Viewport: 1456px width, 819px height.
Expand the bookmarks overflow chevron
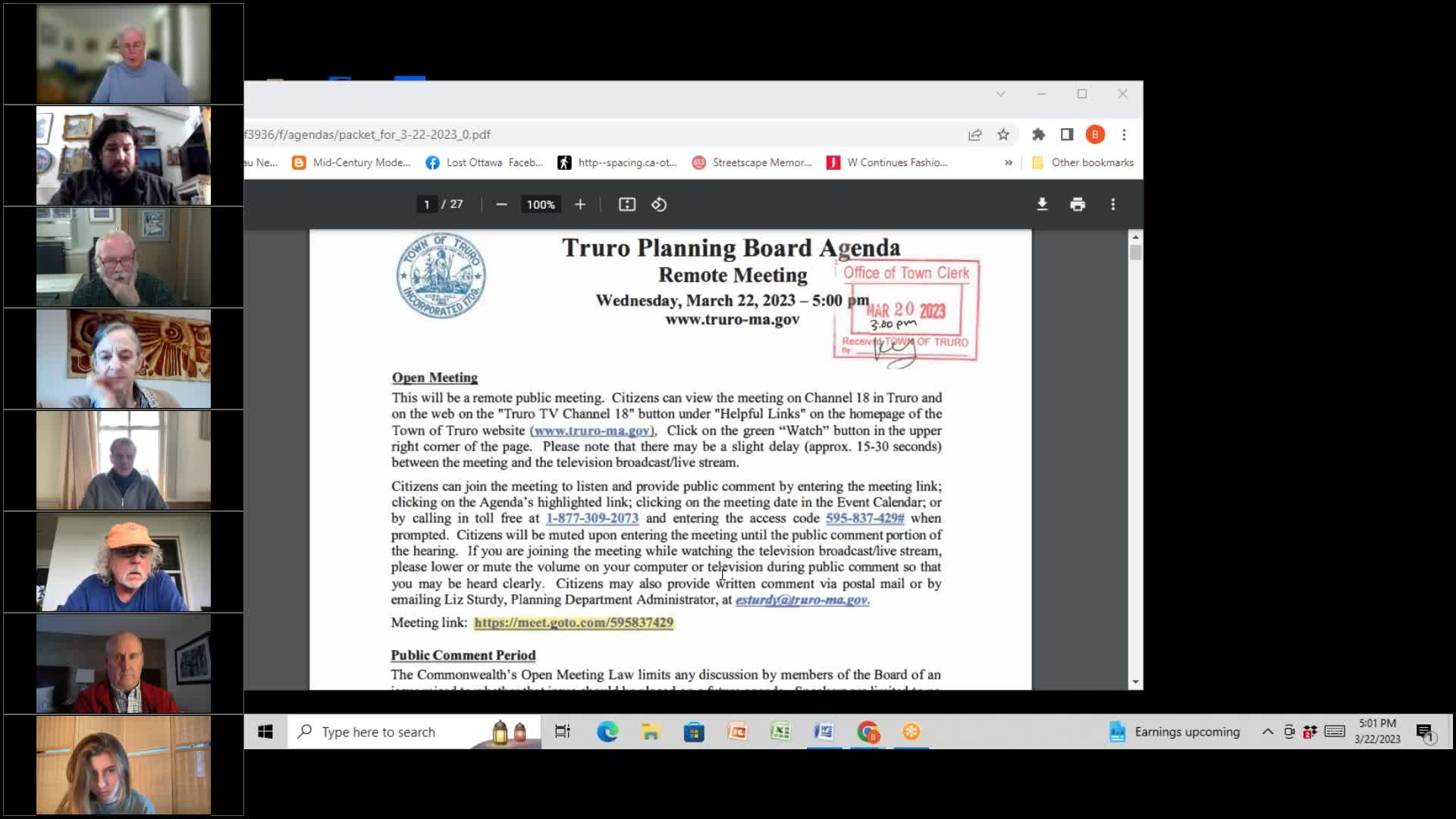1009,162
